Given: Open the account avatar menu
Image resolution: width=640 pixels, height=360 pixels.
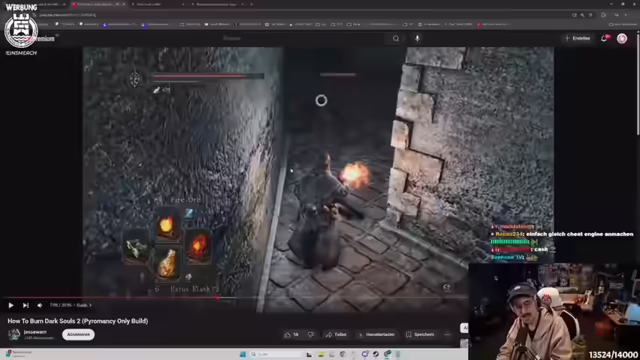Looking at the screenshot, I should pyautogui.click(x=622, y=38).
